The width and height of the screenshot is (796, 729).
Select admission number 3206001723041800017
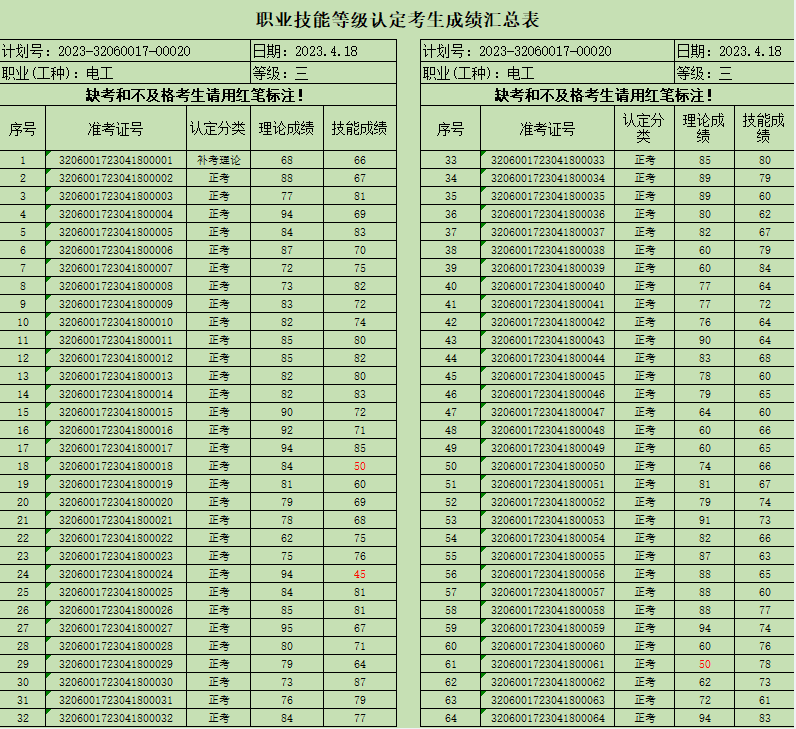[x=116, y=448]
